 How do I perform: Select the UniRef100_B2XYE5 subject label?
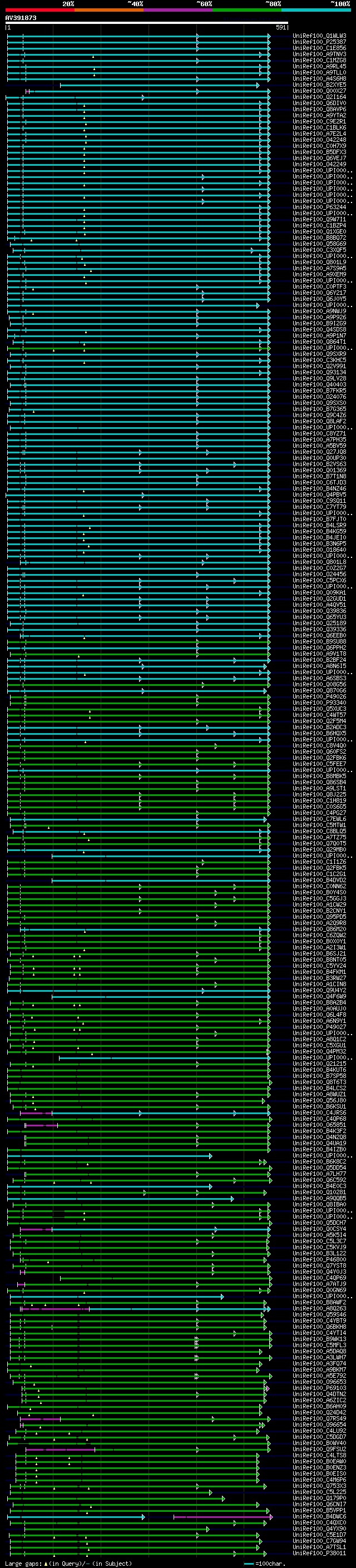tap(319, 85)
